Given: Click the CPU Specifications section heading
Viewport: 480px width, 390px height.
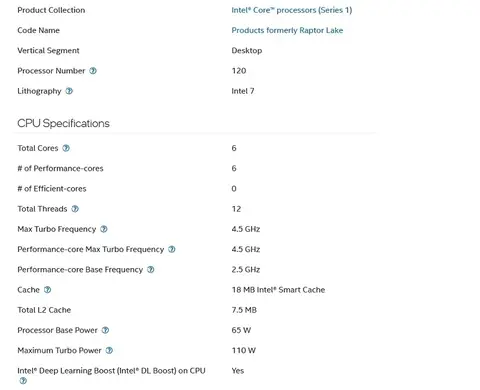Looking at the screenshot, I should [x=63, y=123].
